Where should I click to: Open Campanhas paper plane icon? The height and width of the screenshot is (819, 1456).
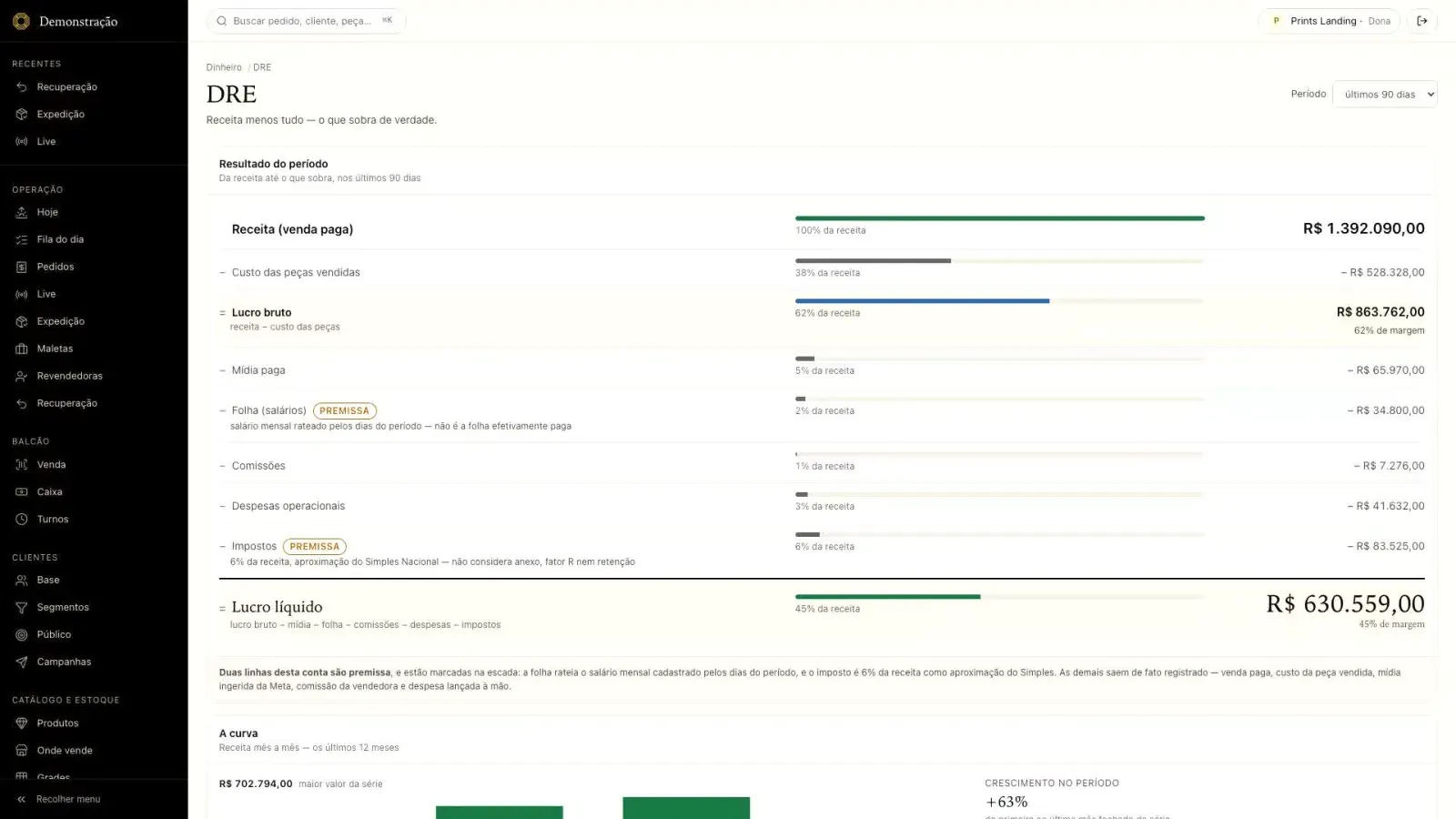(22, 662)
